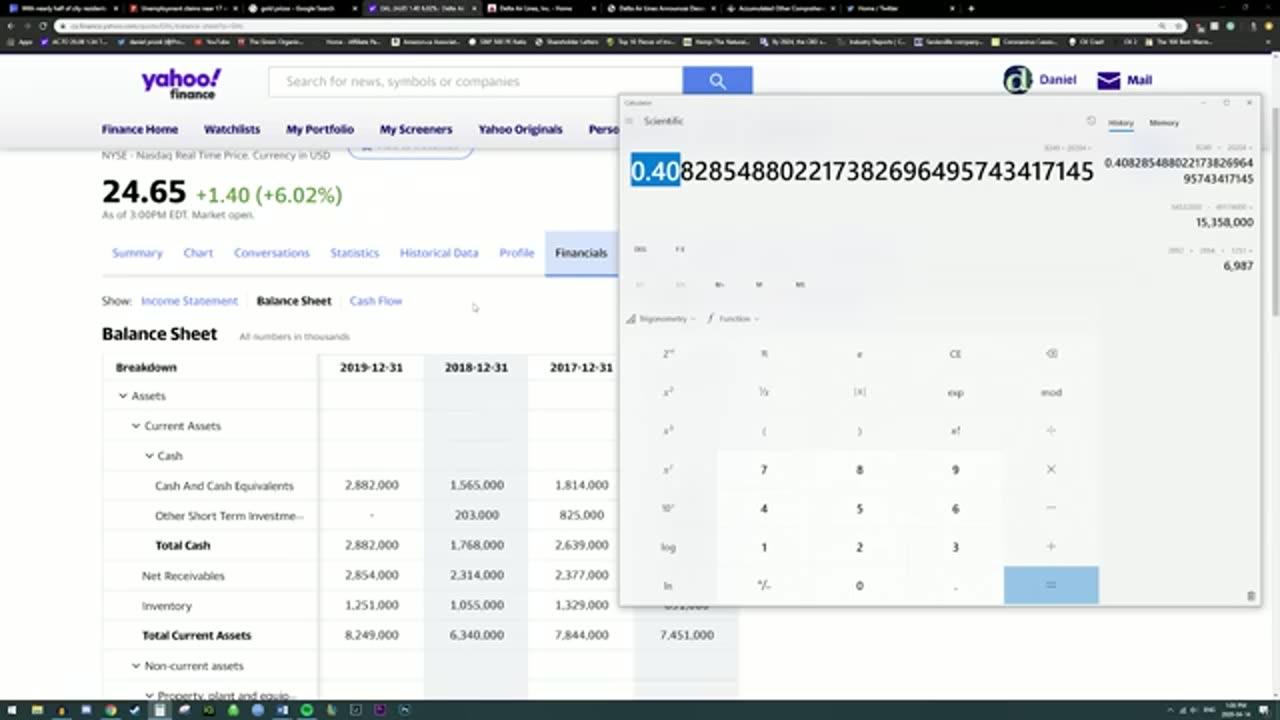
Task: Open the Statistics tab
Action: point(355,253)
